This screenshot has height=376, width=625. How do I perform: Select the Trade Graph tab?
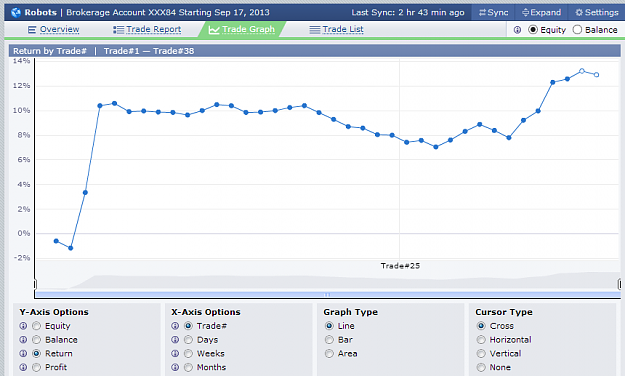(242, 30)
